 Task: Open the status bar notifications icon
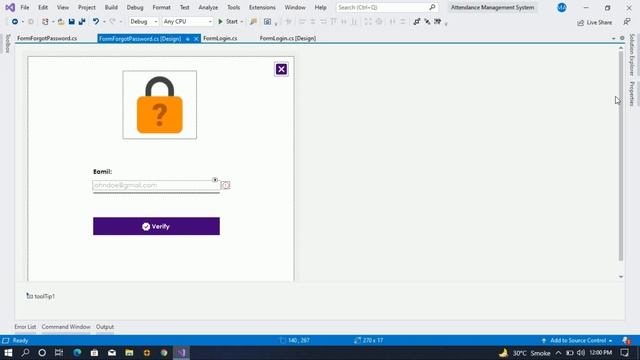[626, 340]
